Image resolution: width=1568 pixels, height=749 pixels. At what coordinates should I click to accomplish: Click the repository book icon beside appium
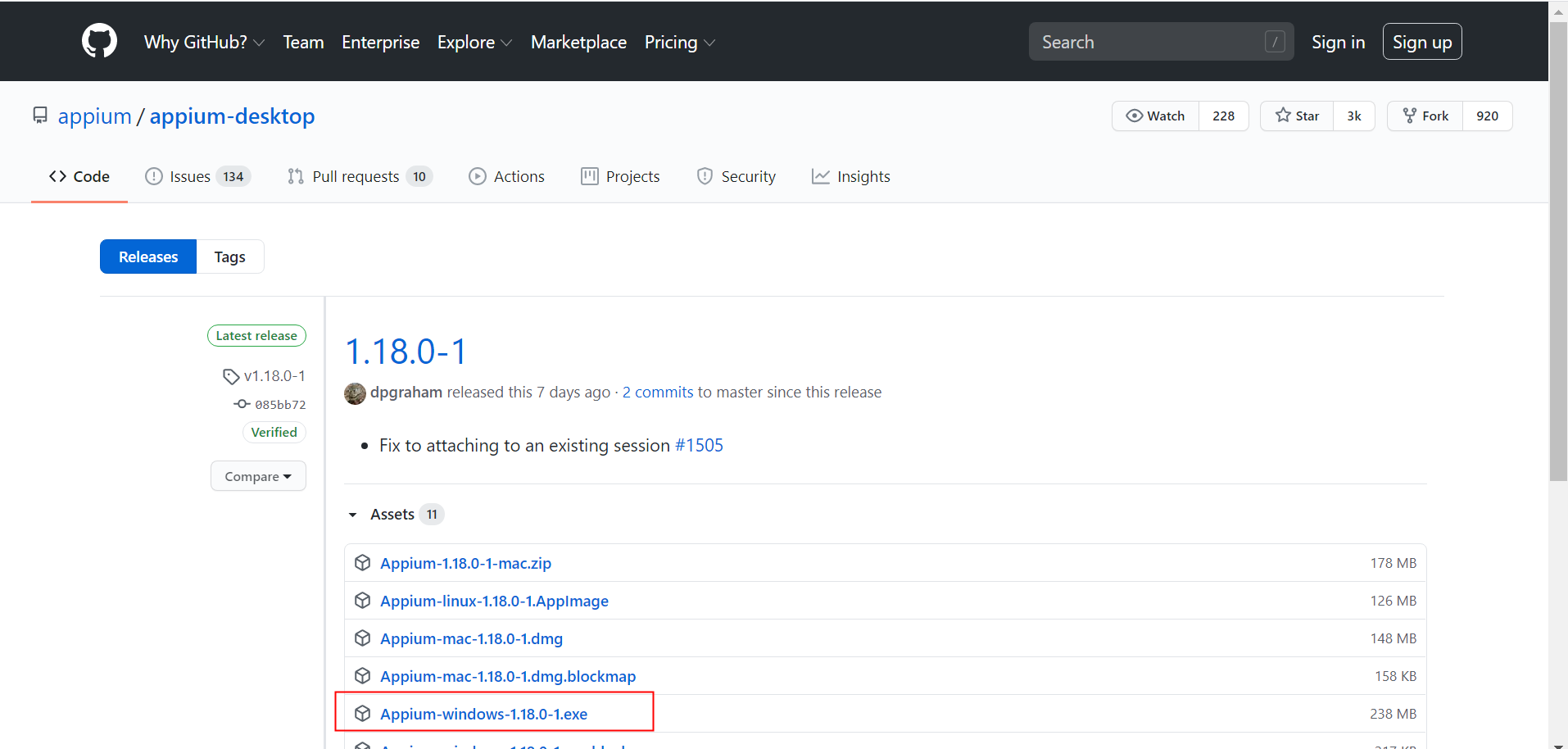[x=39, y=116]
